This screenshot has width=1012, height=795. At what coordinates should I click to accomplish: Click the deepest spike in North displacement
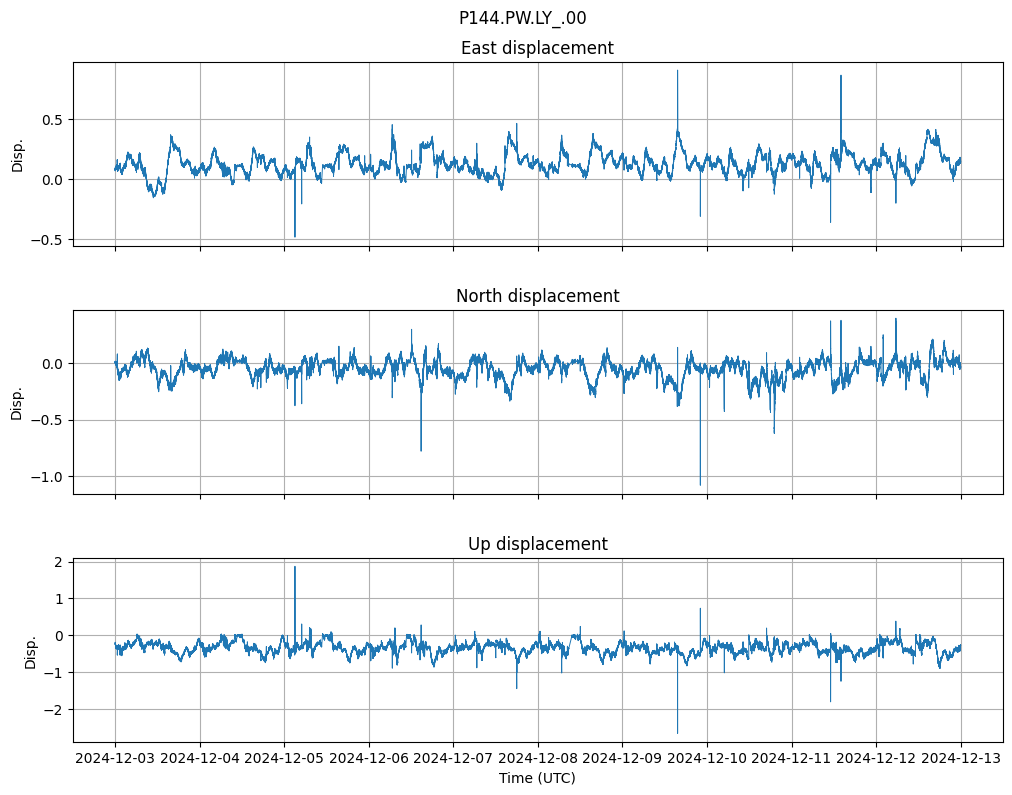pos(700,484)
